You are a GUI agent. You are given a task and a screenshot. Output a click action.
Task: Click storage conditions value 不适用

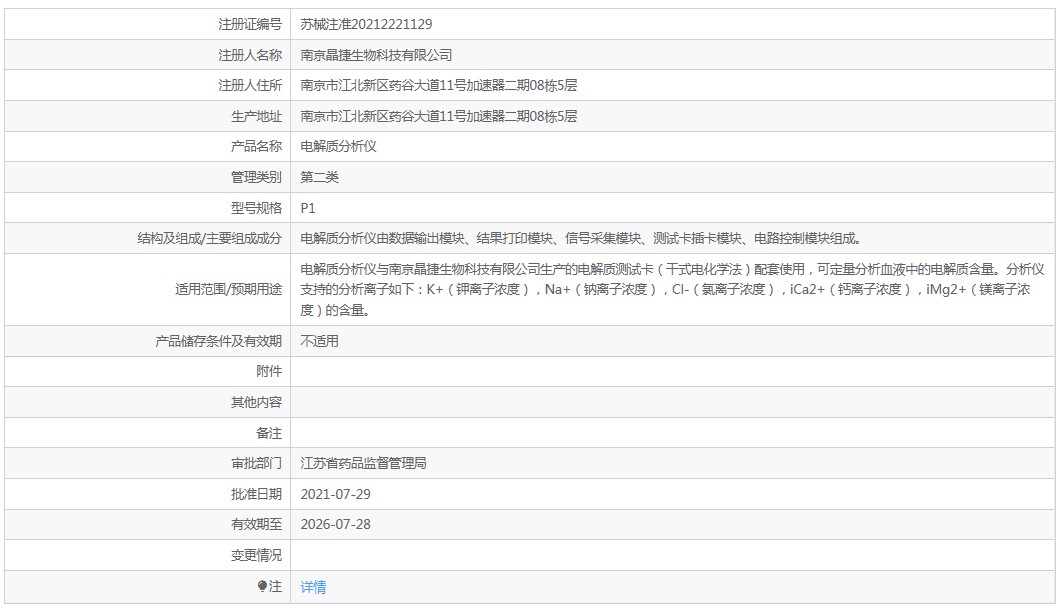point(320,341)
